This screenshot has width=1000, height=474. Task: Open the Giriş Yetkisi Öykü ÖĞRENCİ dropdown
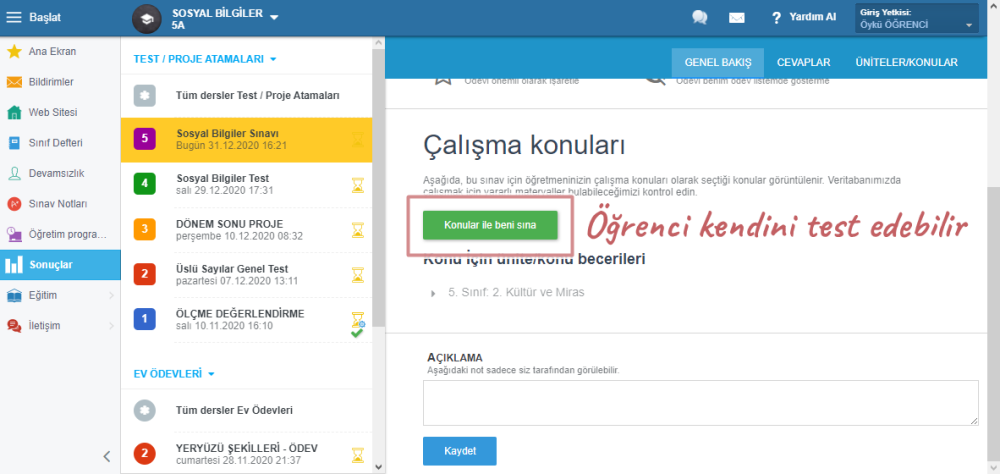click(917, 19)
